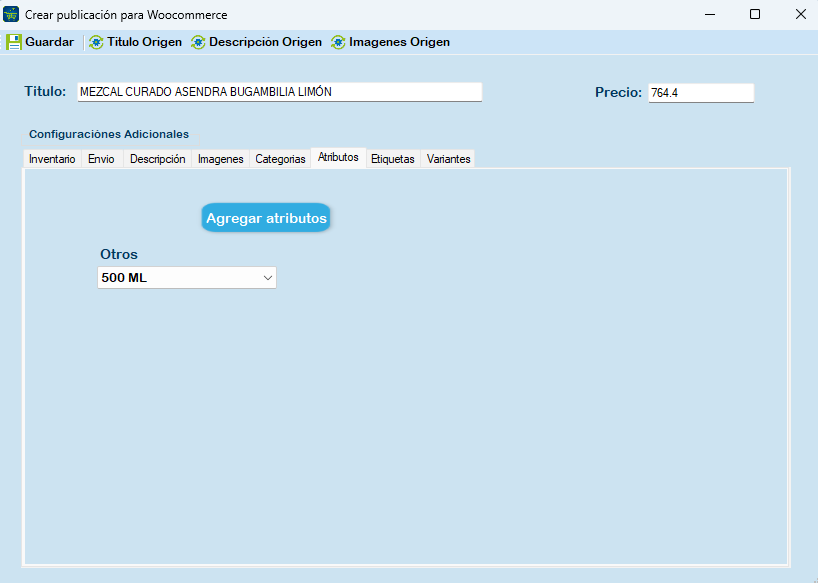
Task: Focus the Precio input field
Action: tap(700, 93)
